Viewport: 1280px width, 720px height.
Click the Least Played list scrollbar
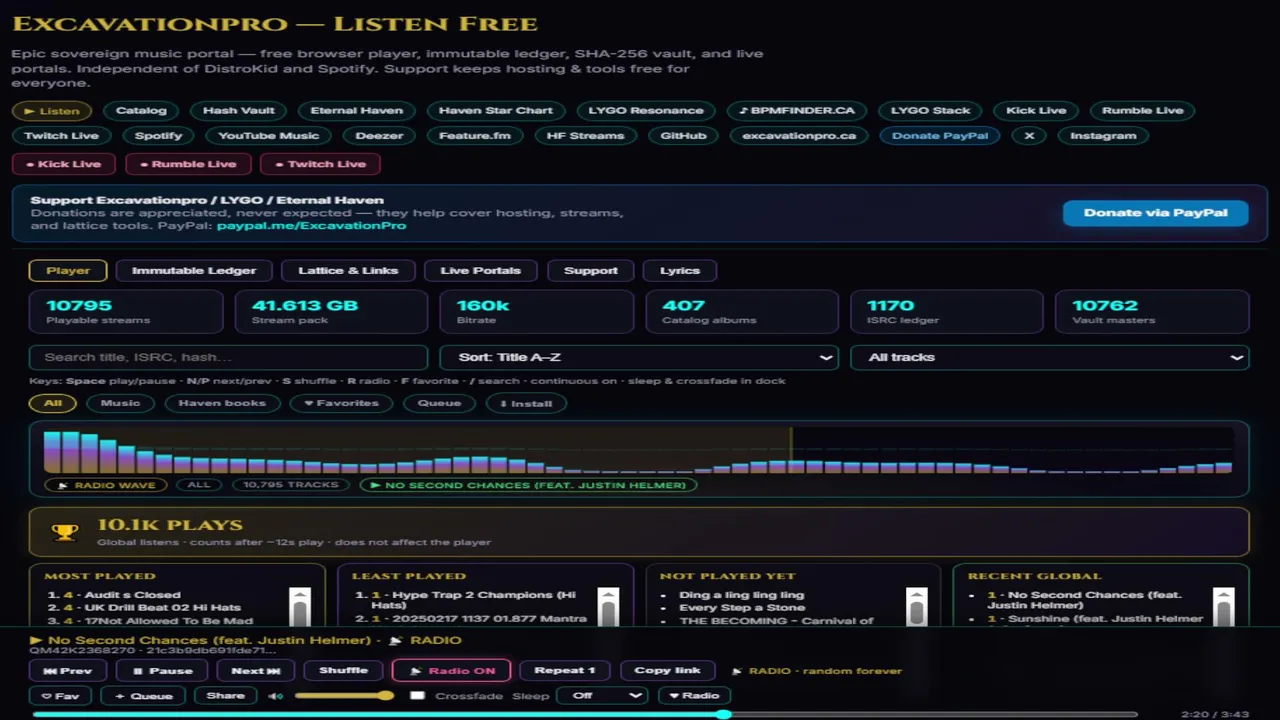(608, 606)
